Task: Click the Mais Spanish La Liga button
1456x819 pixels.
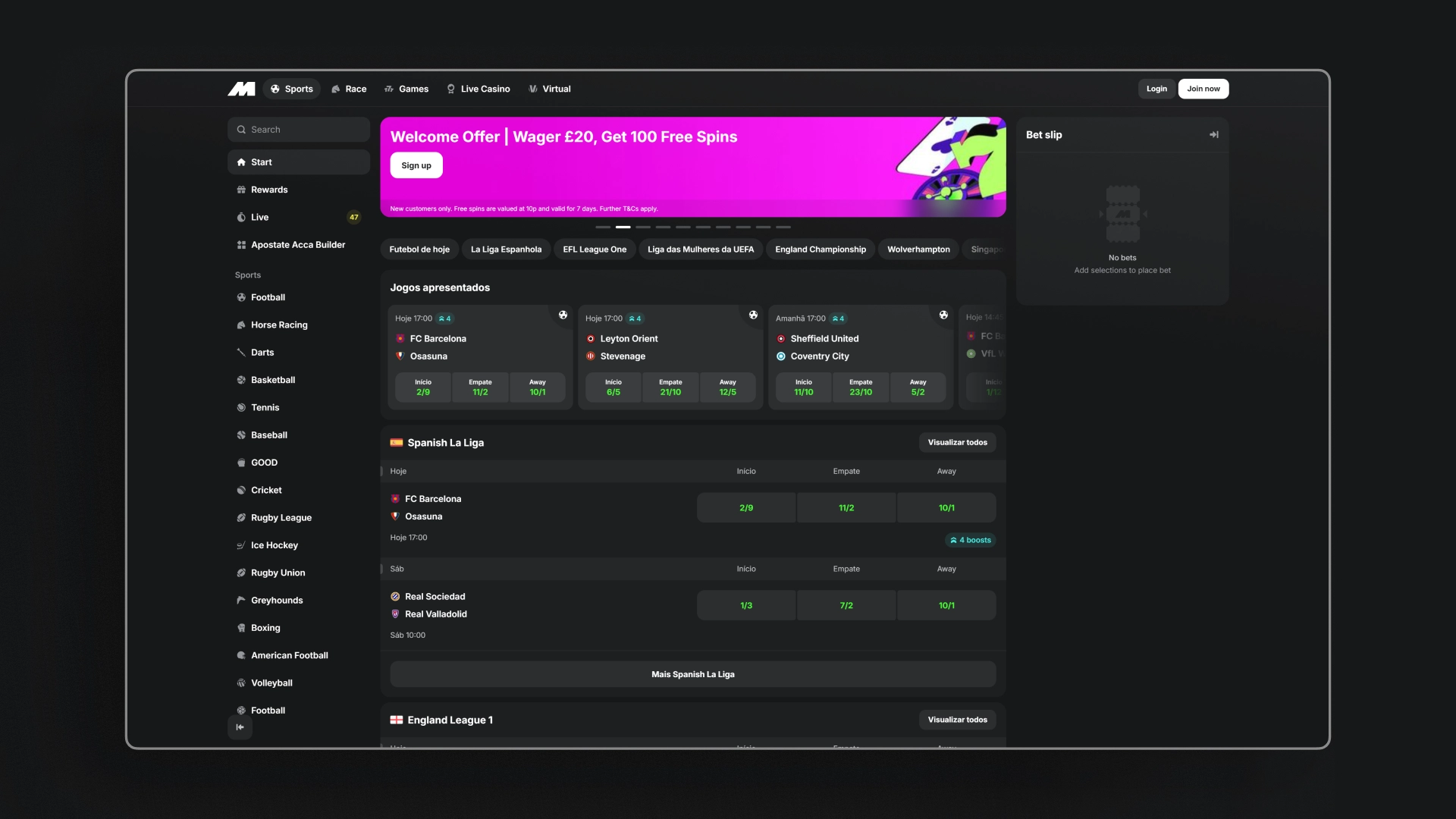Action: pos(693,674)
